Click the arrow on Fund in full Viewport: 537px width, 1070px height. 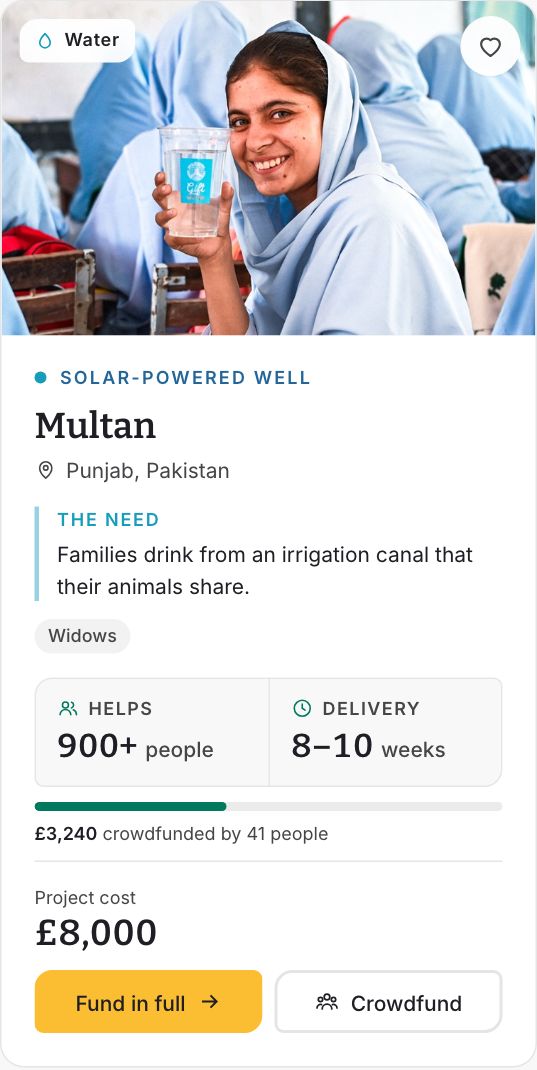coord(210,1001)
